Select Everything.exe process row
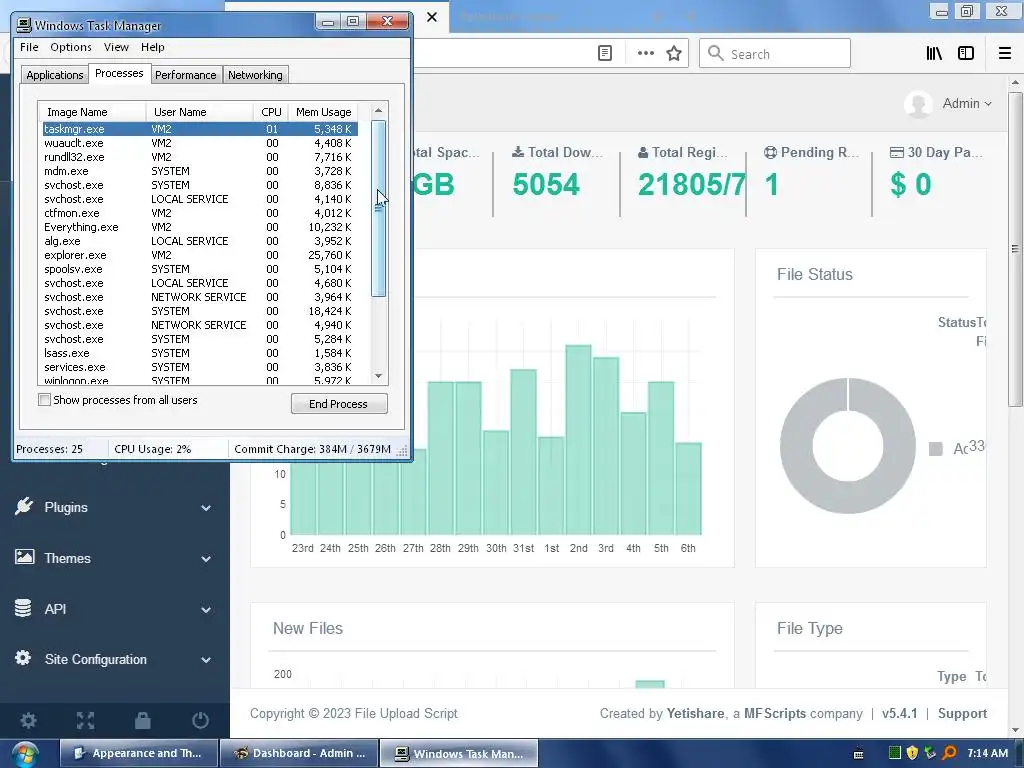Screen dimensions: 1024x768 tap(200, 227)
